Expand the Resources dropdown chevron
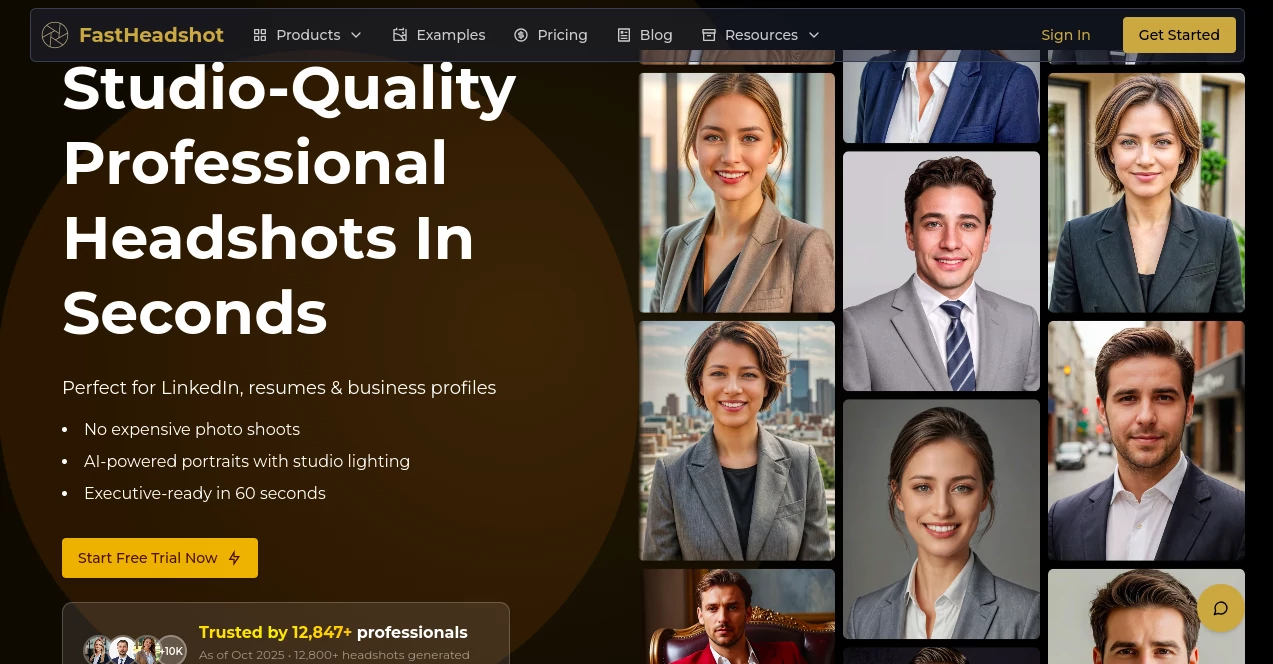 813,35
